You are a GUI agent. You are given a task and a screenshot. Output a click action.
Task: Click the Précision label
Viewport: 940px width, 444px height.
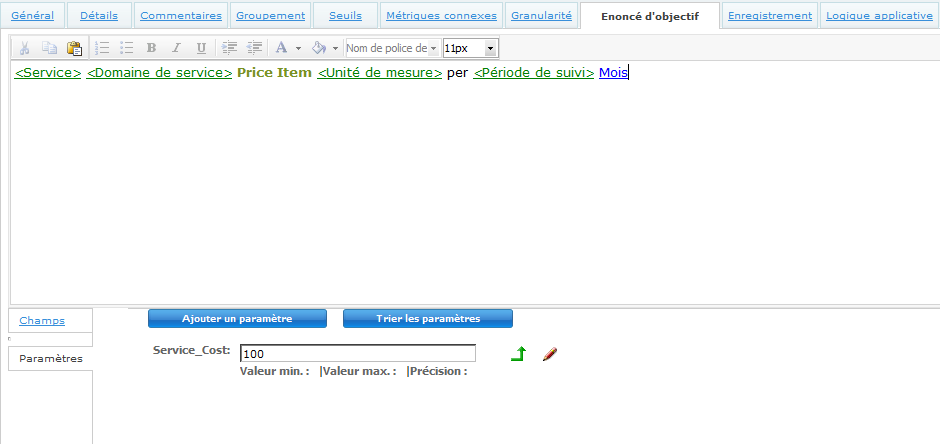[438, 371]
